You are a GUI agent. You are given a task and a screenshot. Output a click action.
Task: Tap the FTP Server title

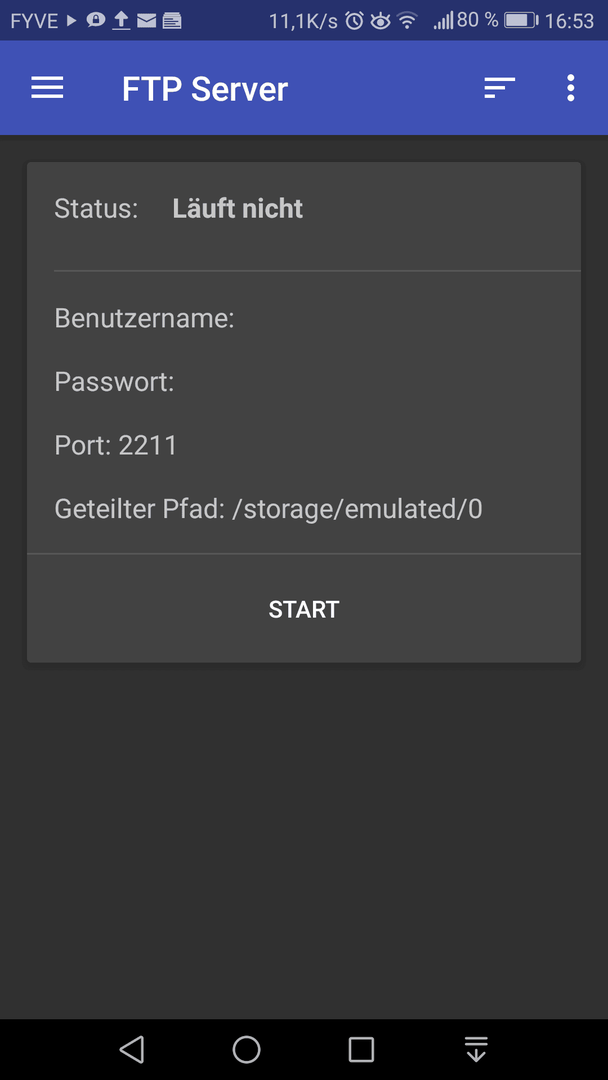point(205,89)
